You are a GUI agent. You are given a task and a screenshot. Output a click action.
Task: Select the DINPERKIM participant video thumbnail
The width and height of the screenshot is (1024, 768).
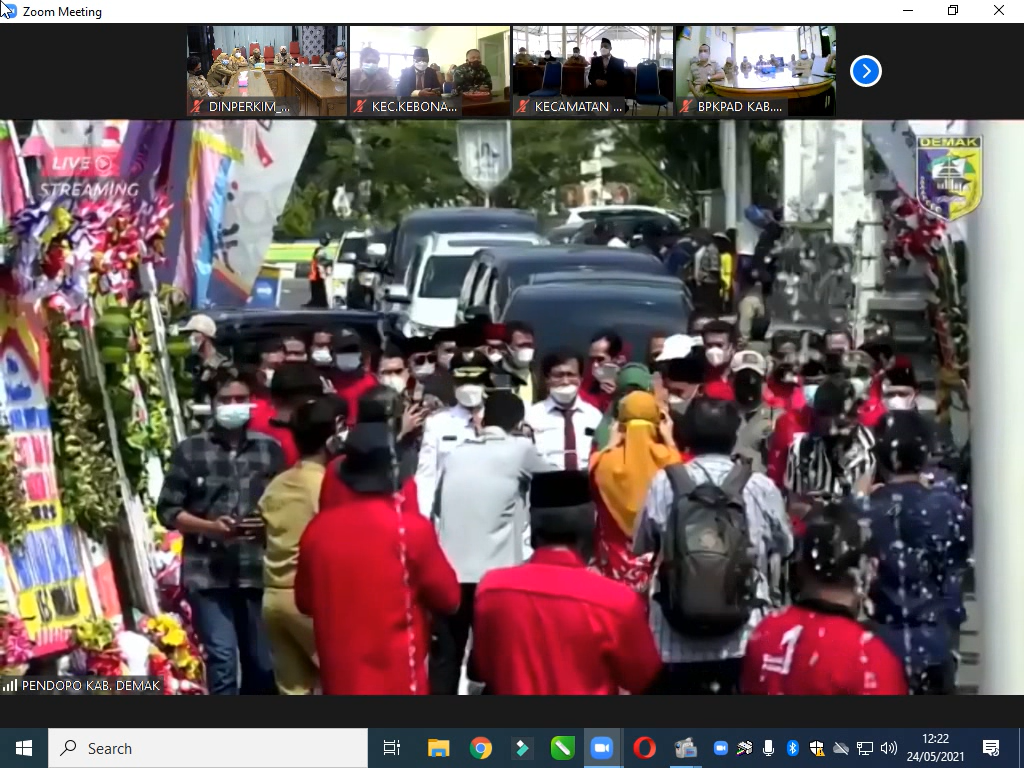click(x=267, y=71)
